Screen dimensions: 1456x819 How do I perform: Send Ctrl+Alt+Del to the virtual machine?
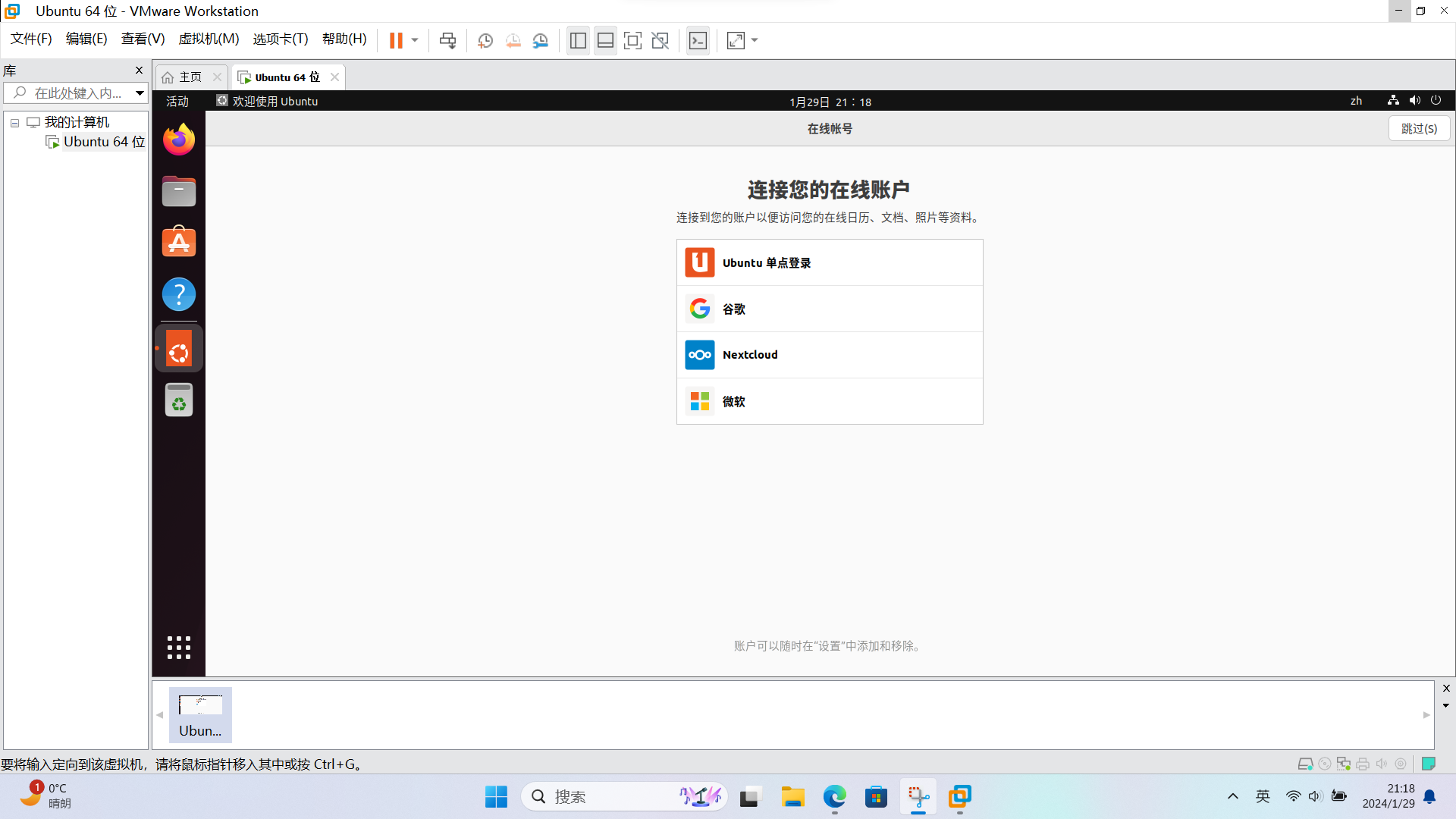coord(448,40)
